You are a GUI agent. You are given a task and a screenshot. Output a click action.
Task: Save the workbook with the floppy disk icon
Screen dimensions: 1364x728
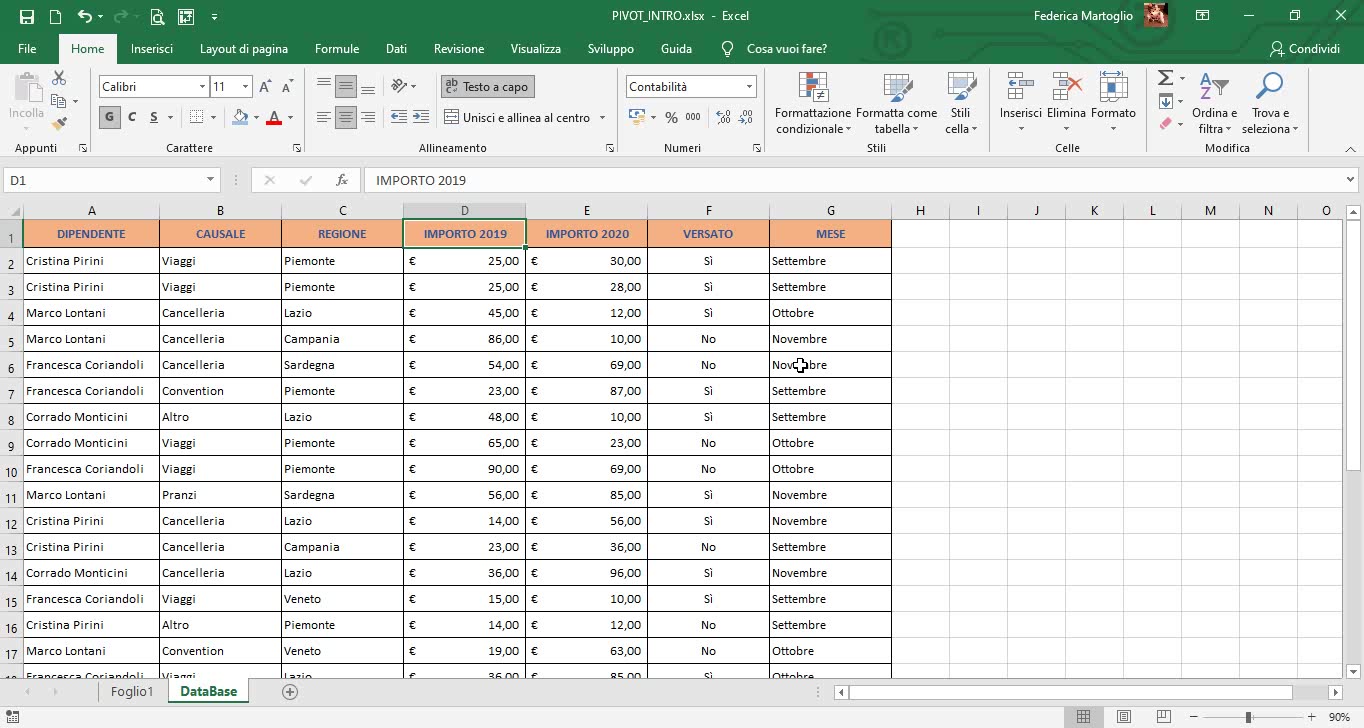coord(27,16)
